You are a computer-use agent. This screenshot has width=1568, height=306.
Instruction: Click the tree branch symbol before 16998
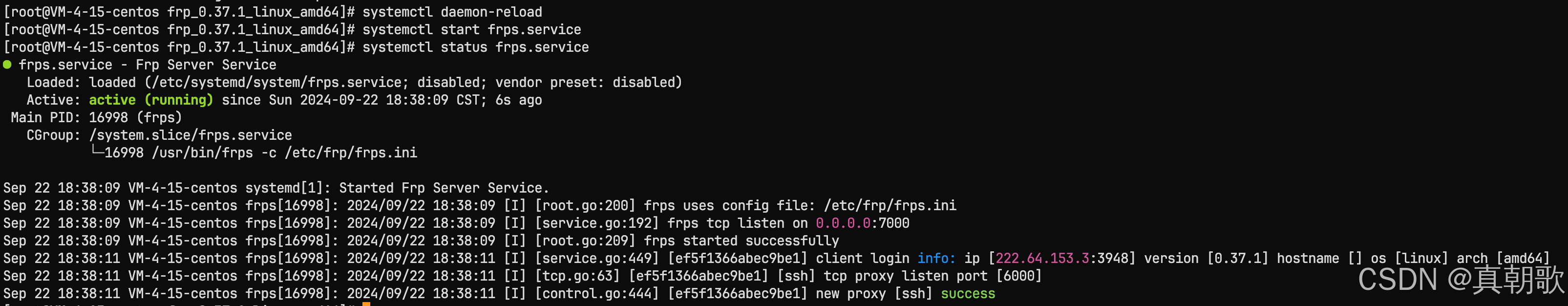pos(97,152)
